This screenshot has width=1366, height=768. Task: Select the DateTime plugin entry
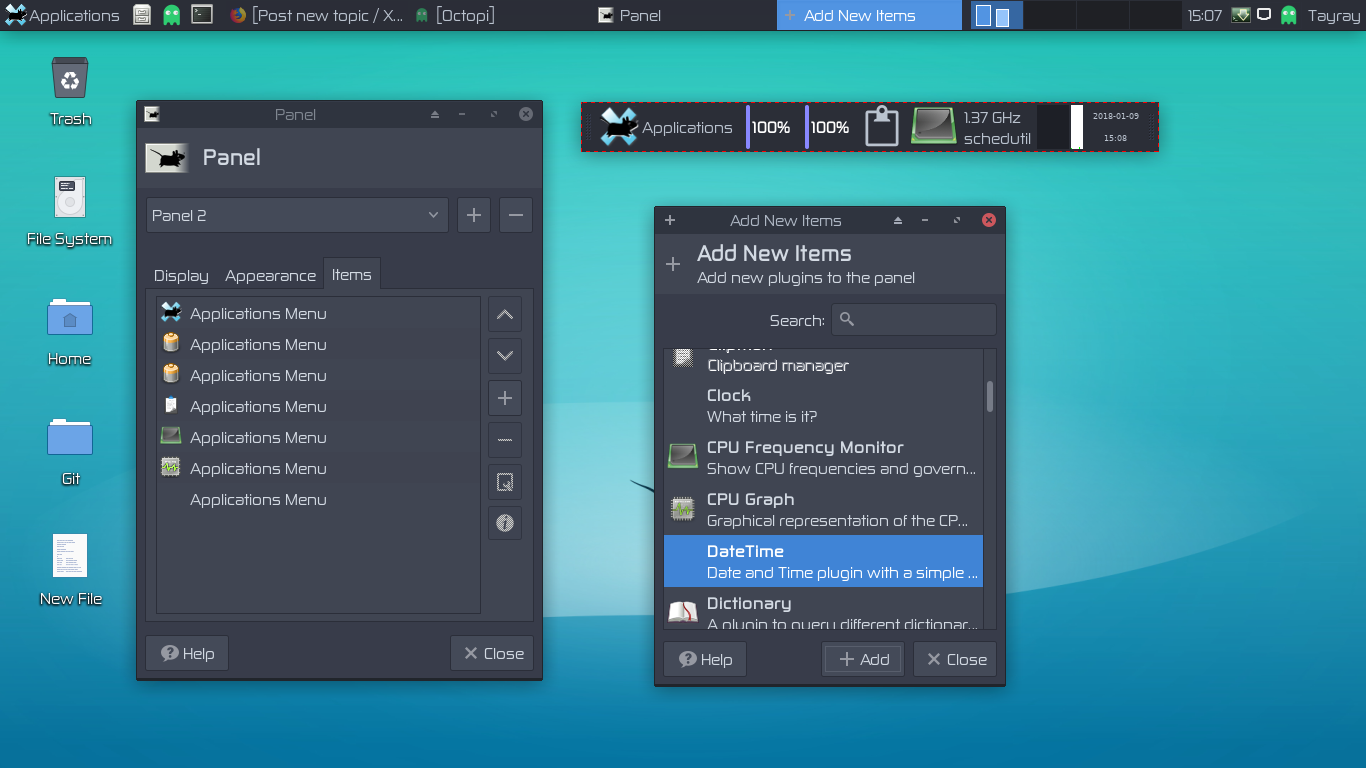click(x=824, y=561)
